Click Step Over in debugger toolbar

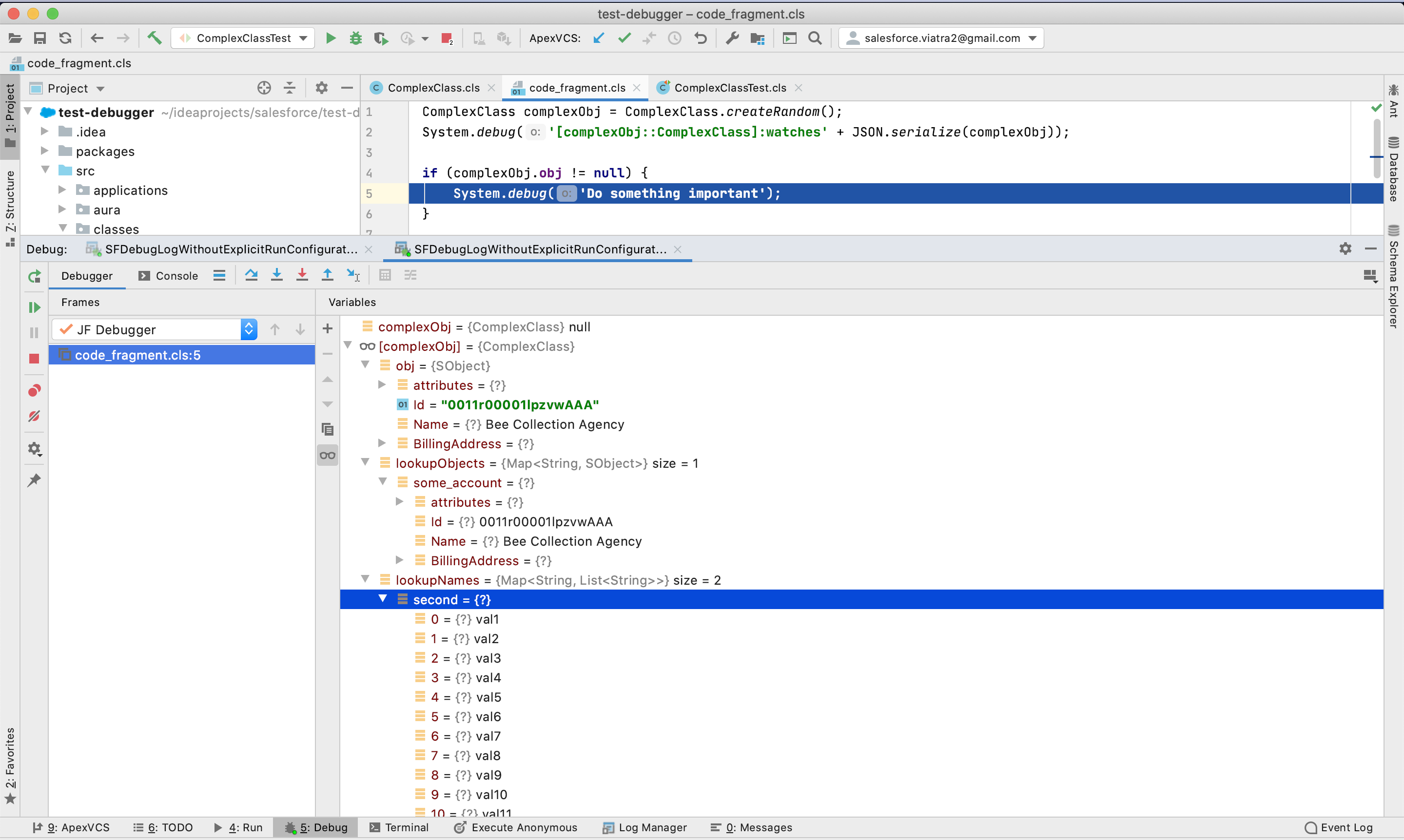(252, 275)
